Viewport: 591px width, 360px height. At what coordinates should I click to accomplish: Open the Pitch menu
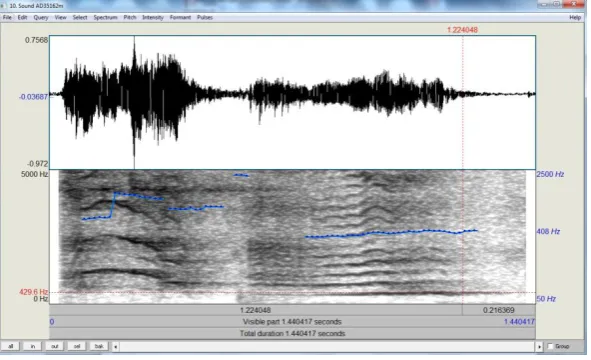[x=130, y=17]
